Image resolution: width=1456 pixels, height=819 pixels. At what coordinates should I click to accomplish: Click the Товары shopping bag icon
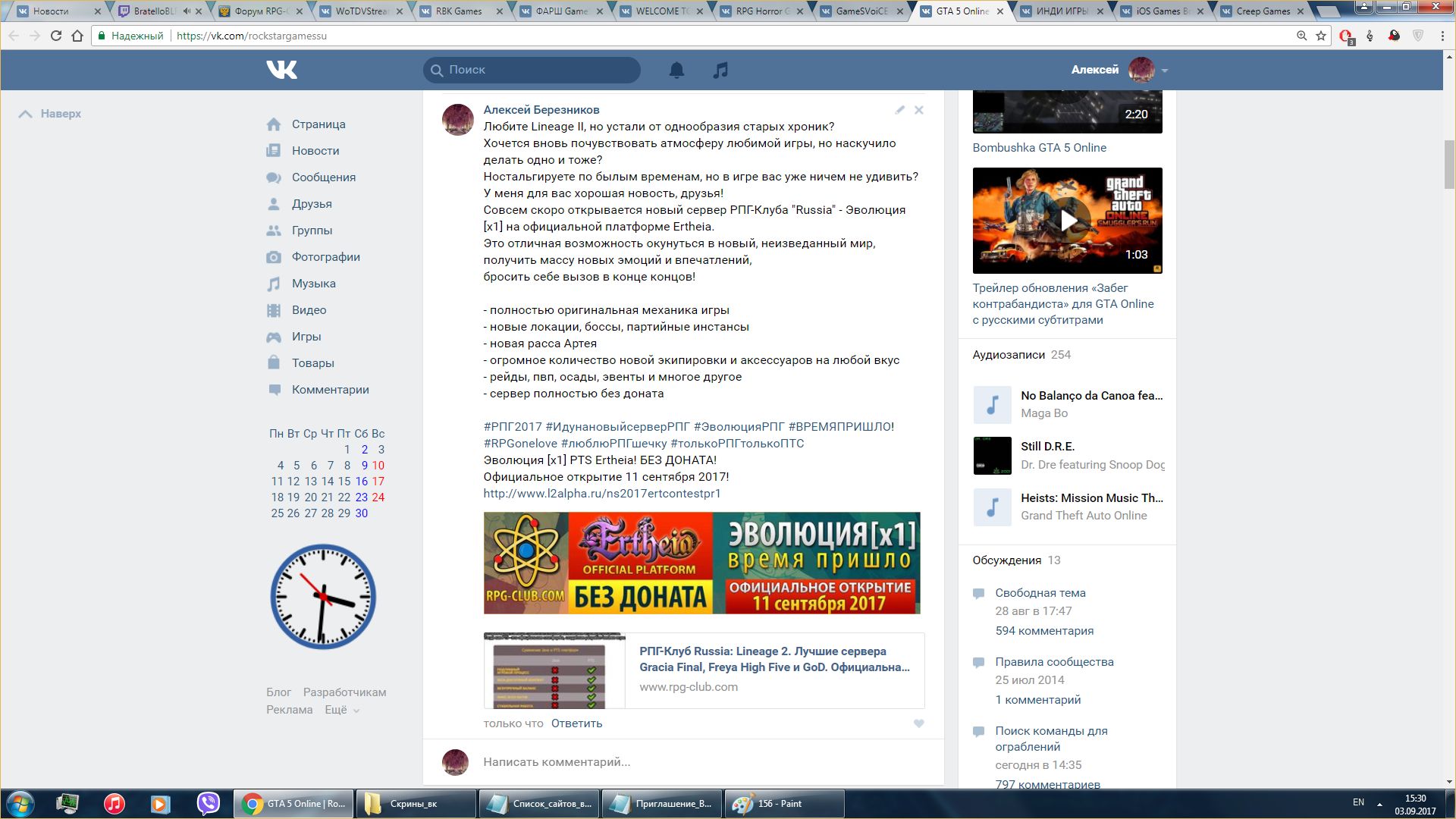tap(274, 362)
